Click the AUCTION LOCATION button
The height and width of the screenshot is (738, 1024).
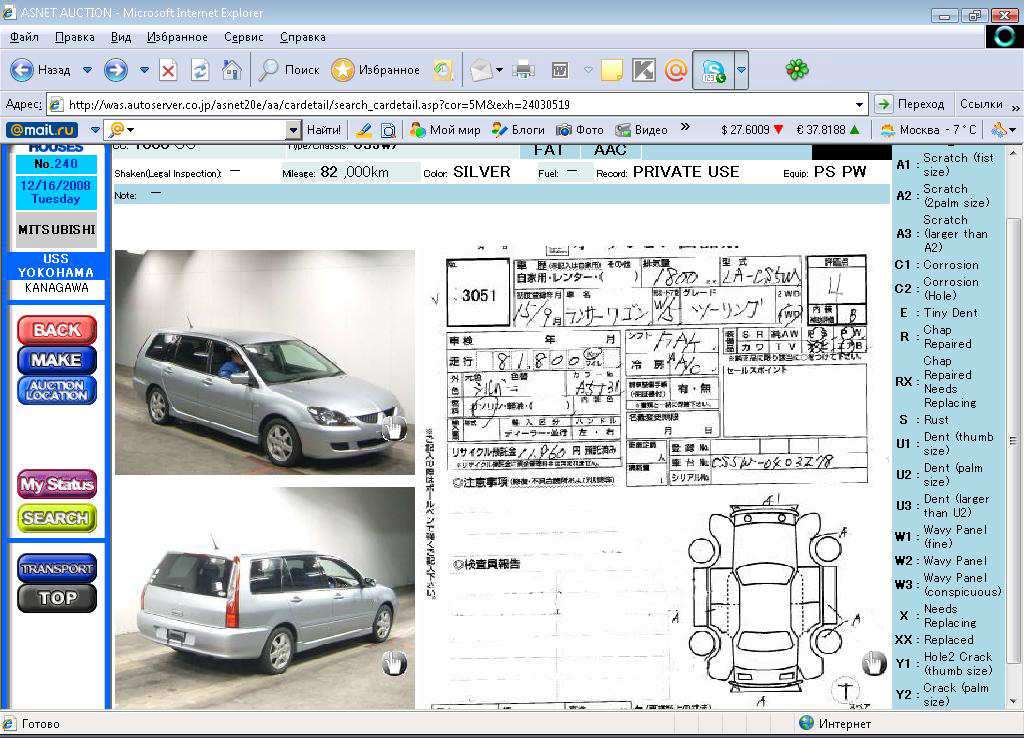57,390
